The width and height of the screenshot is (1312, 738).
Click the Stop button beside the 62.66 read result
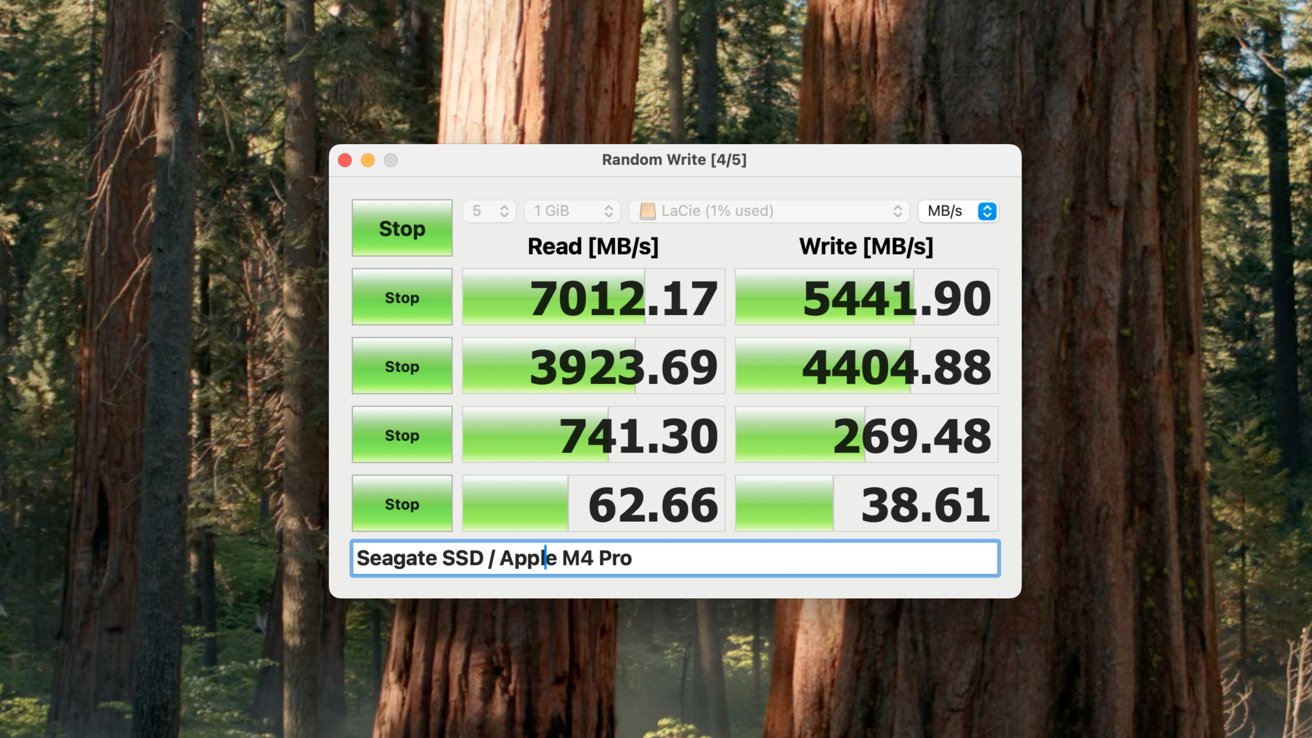point(402,504)
